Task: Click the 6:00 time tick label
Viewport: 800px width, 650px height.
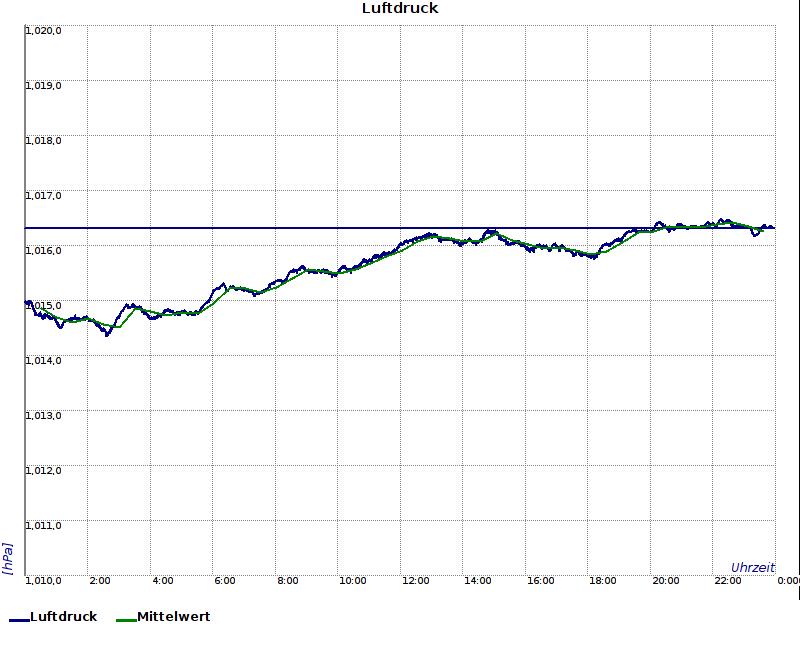Action: click(225, 581)
